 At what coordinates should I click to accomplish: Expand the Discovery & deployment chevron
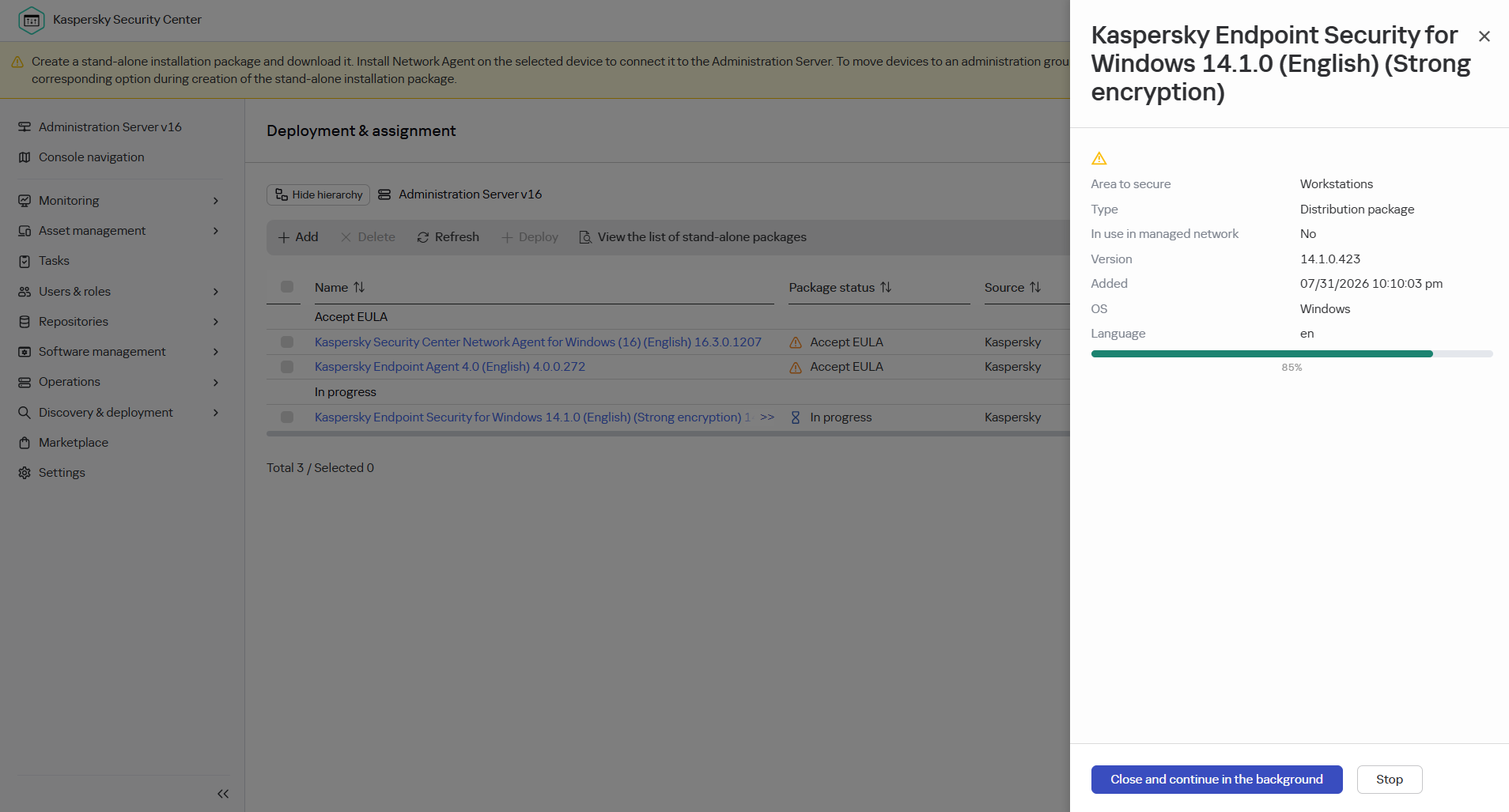216,413
